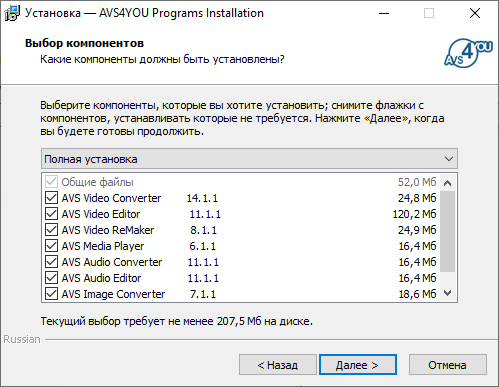The height and width of the screenshot is (387, 499).
Task: Uncheck the AVS Audio Converter checkbox
Action: point(51,262)
